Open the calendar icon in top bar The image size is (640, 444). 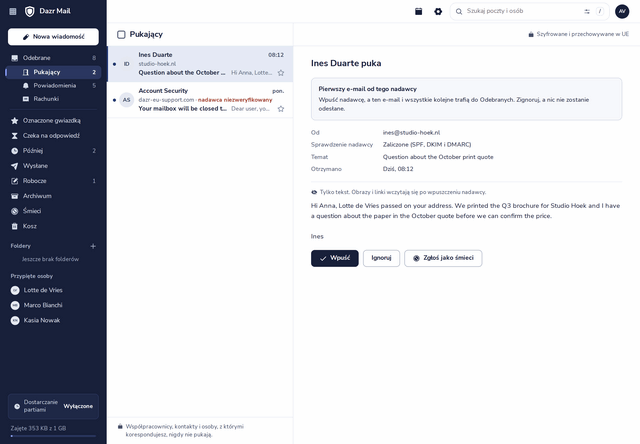[418, 11]
